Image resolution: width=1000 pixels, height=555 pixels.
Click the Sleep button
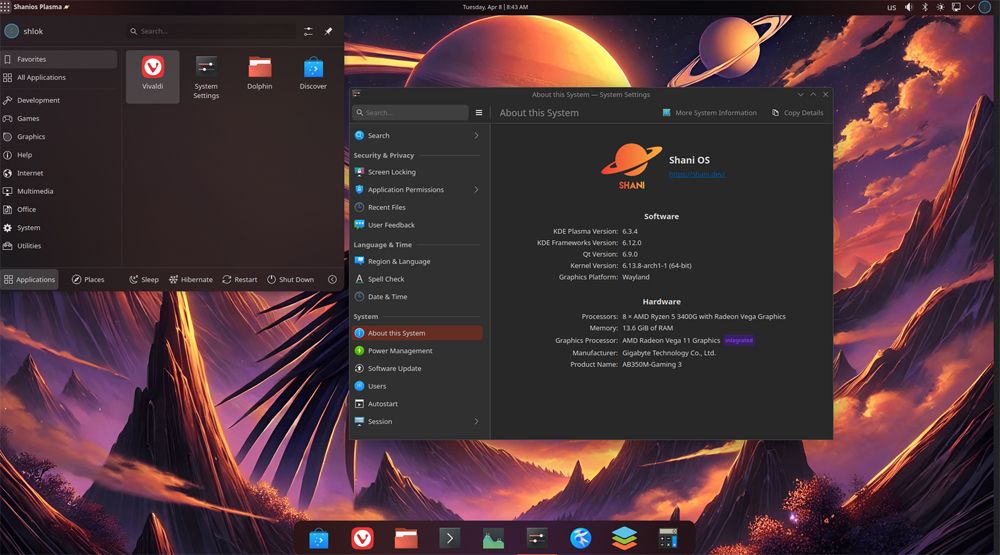(144, 279)
